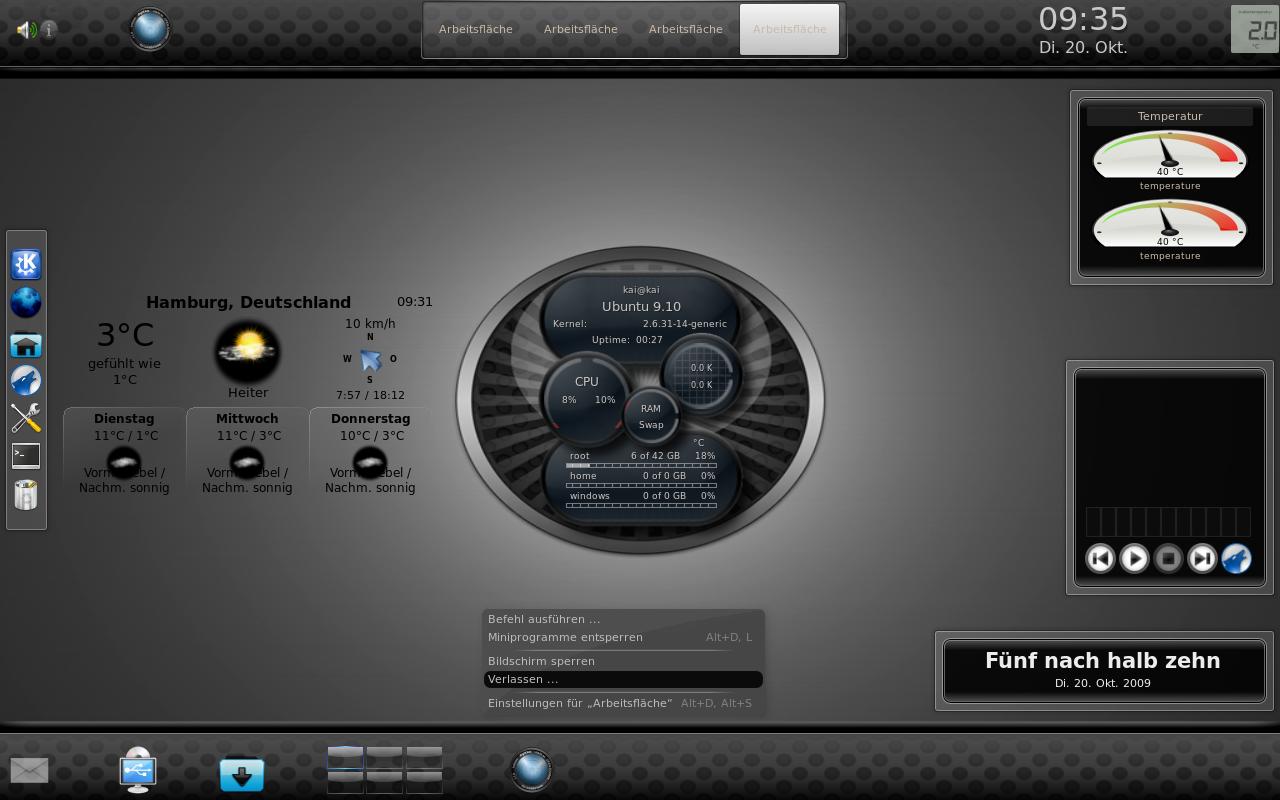This screenshot has width=1280, height=800.
Task: Skip to previous track in media player
Action: [x=1100, y=558]
